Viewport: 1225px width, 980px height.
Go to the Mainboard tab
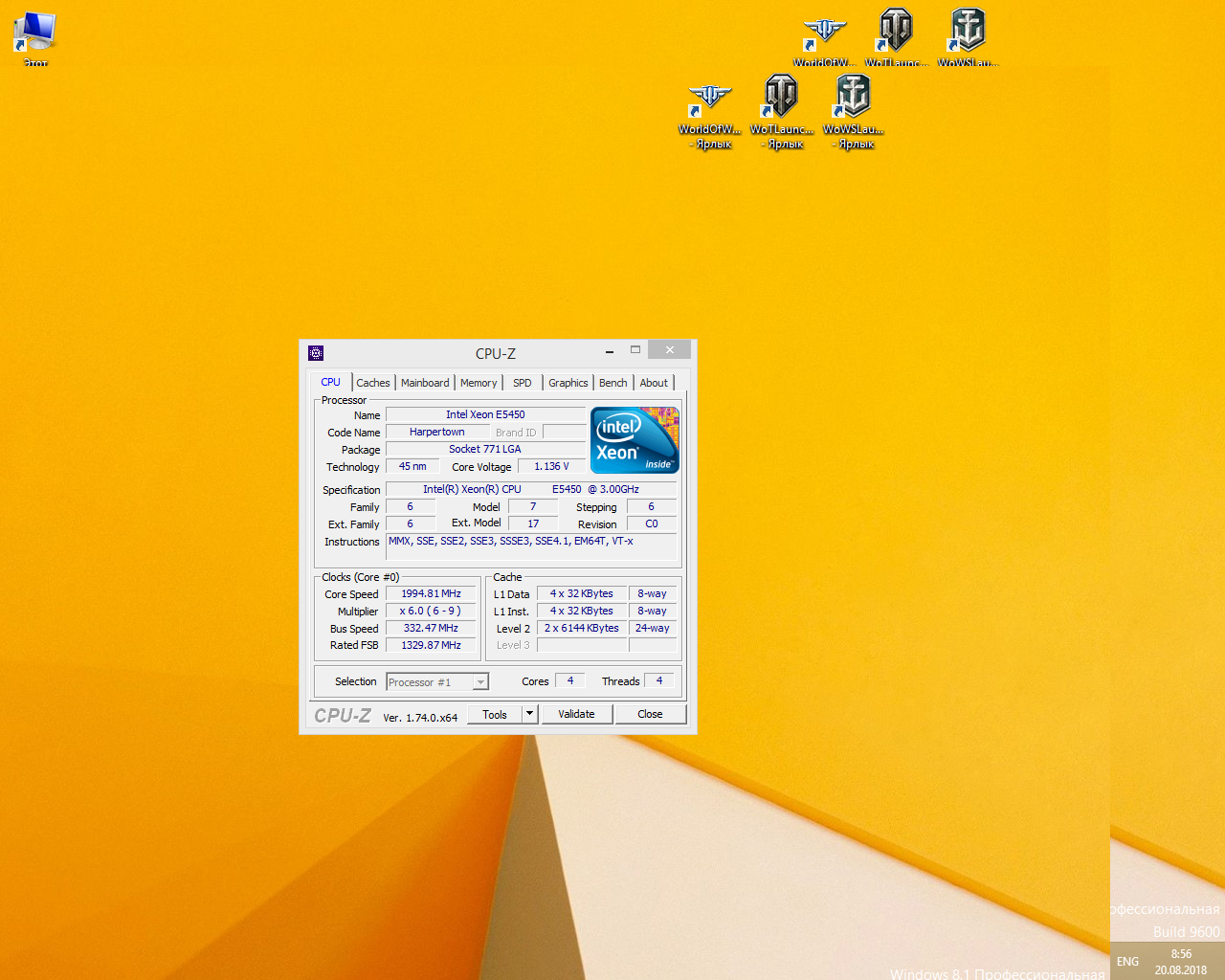coord(425,383)
